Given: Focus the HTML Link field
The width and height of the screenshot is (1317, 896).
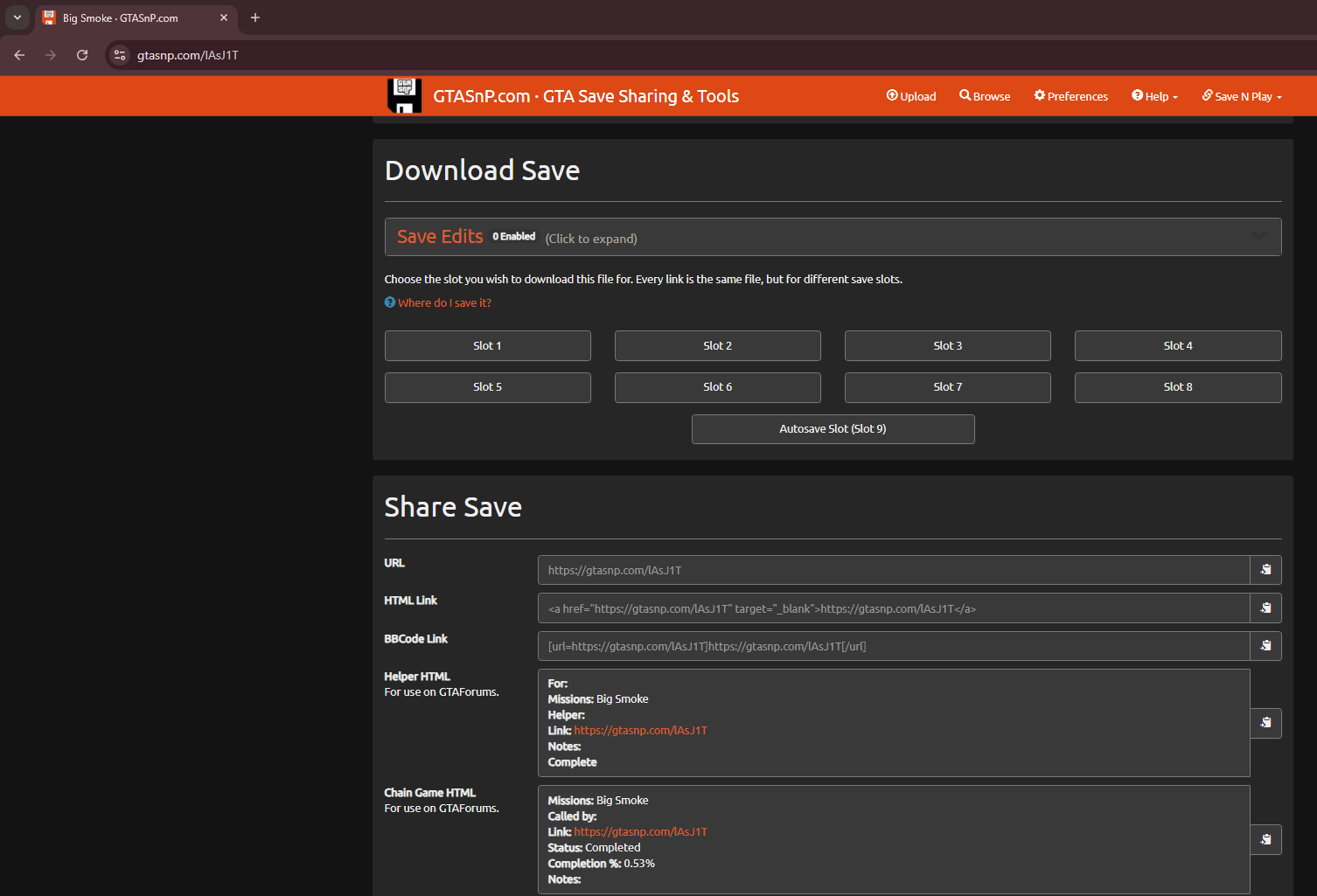Looking at the screenshot, I should 894,608.
